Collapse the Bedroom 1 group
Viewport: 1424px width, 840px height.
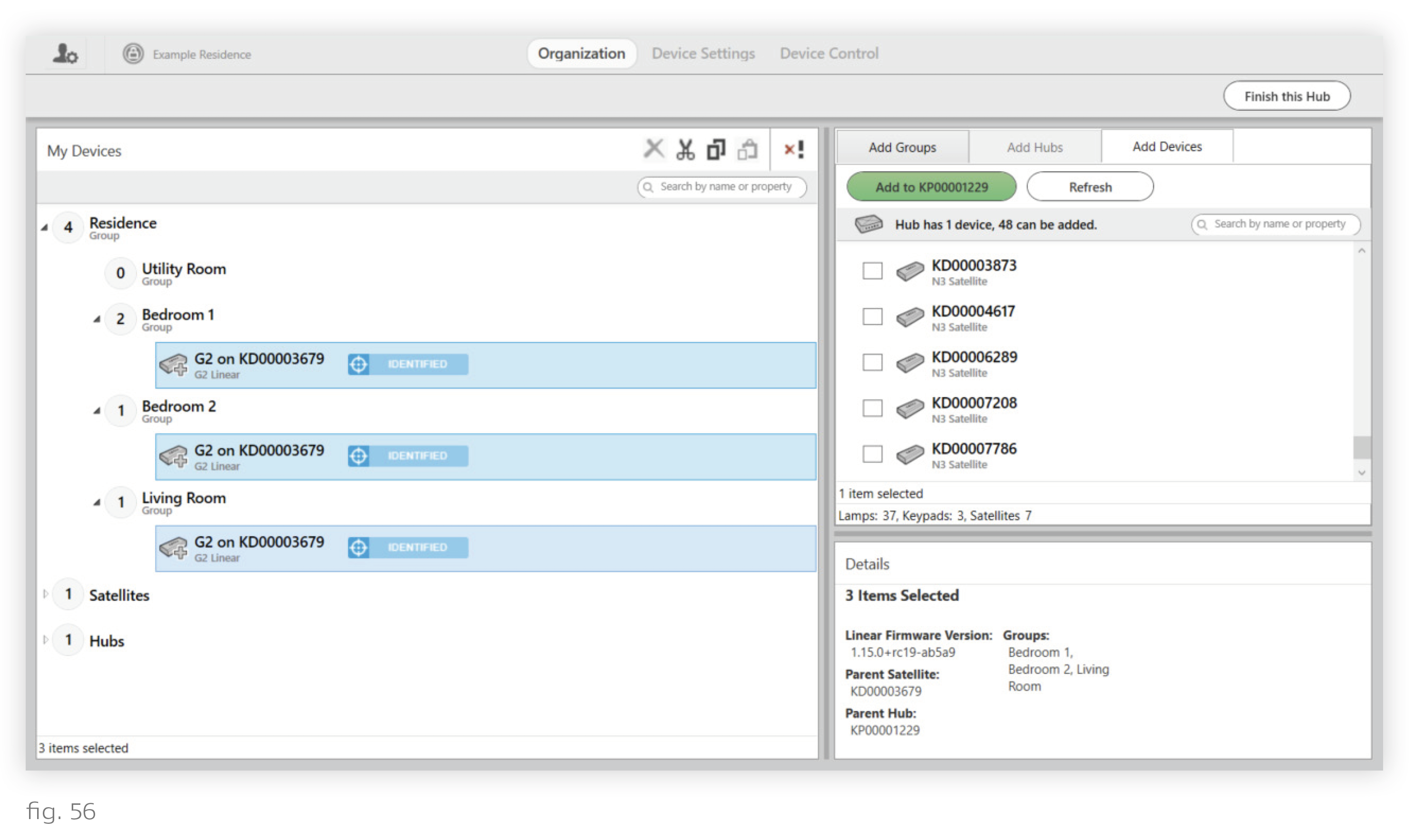pyautogui.click(x=97, y=319)
